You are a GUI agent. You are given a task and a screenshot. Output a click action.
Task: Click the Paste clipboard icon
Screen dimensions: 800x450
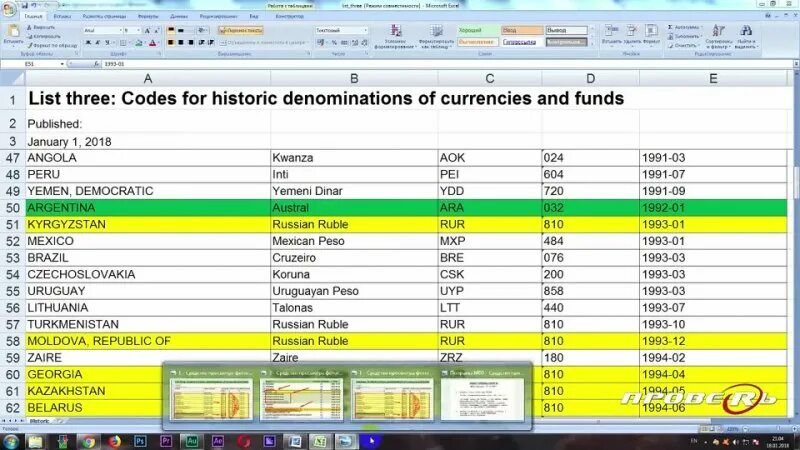(x=13, y=32)
